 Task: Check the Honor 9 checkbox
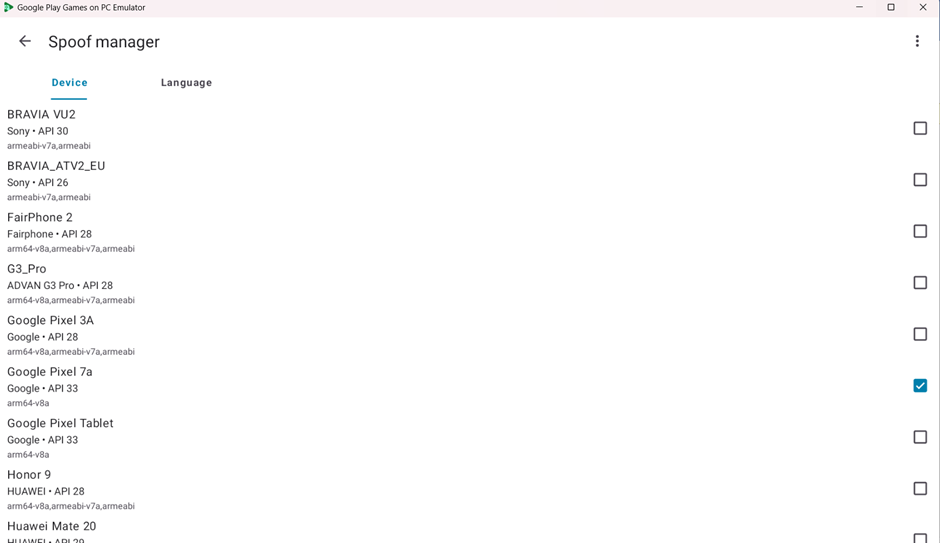(920, 489)
